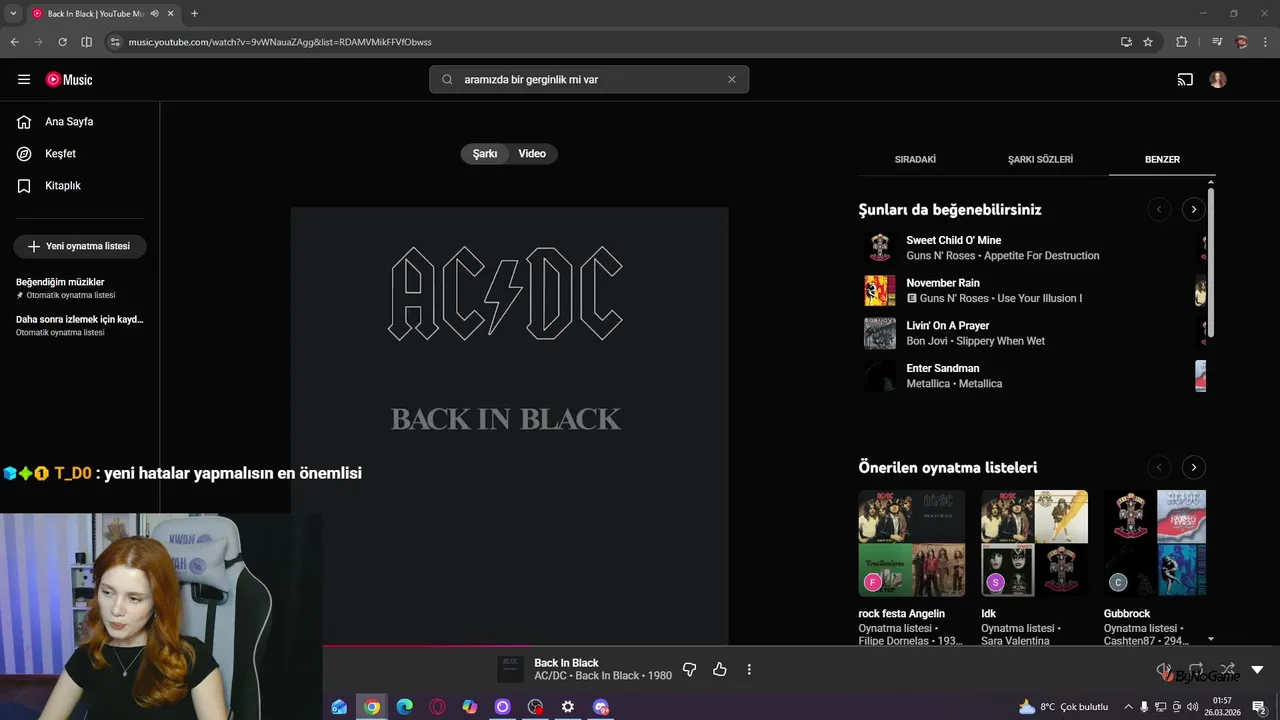This screenshot has height=720, width=1280.
Task: Toggle shuffle in the player bar
Action: tap(1227, 669)
